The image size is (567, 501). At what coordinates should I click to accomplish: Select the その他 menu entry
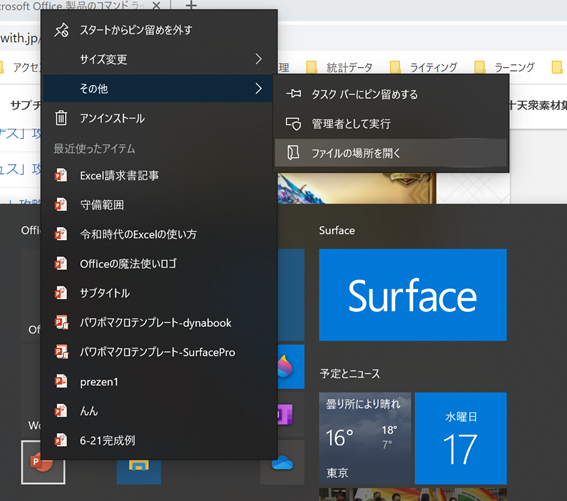158,89
